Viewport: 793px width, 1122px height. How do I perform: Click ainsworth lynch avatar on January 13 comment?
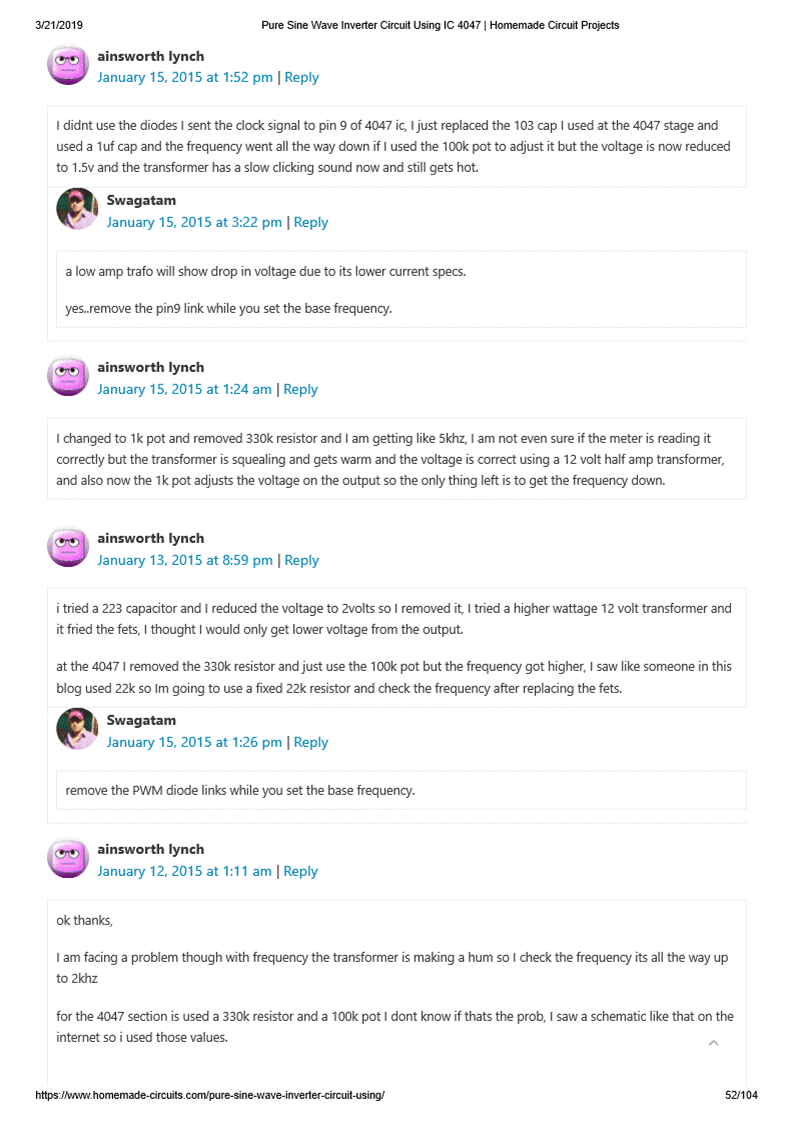pyautogui.click(x=67, y=547)
